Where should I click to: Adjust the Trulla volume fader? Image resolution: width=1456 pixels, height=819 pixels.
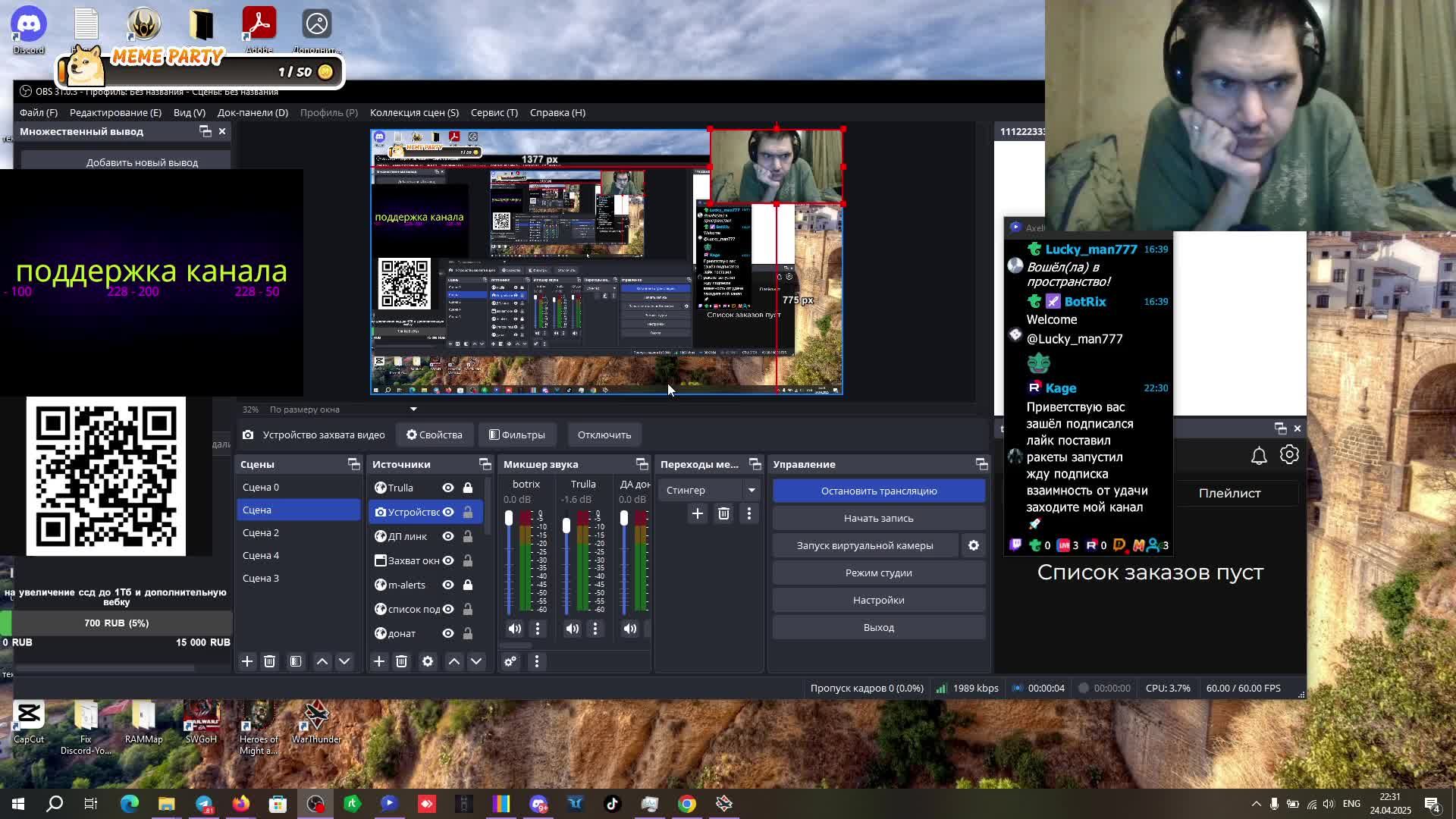[x=566, y=526]
